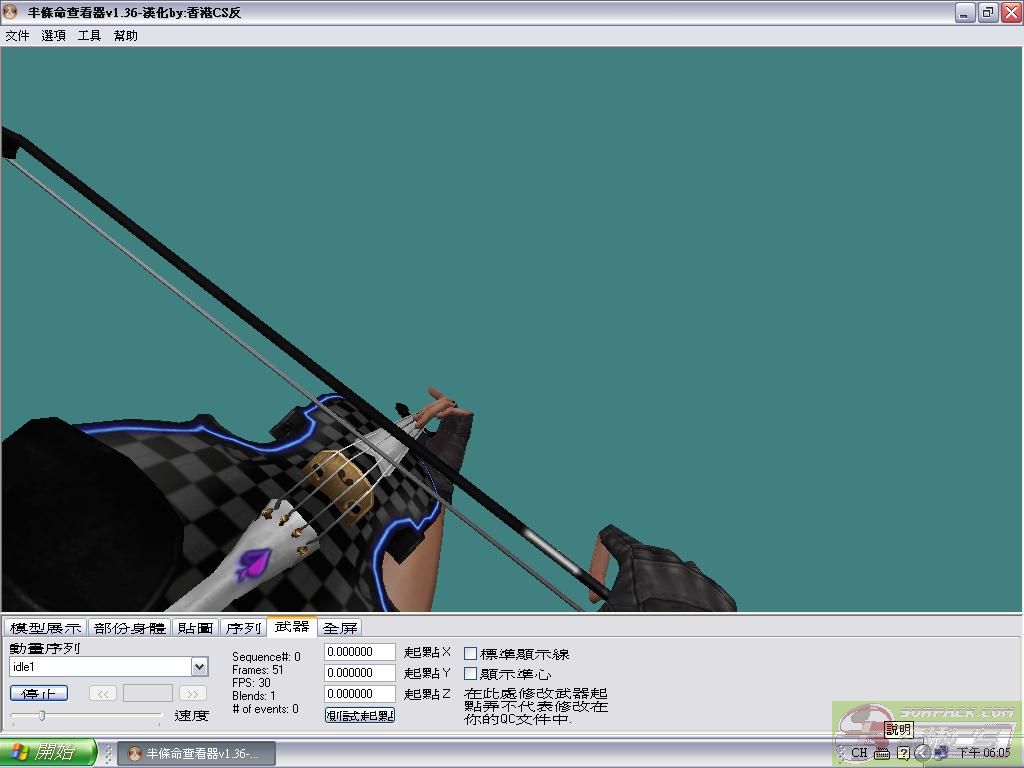Click the CH language indicator in the tray
The height and width of the screenshot is (768, 1024).
(859, 753)
